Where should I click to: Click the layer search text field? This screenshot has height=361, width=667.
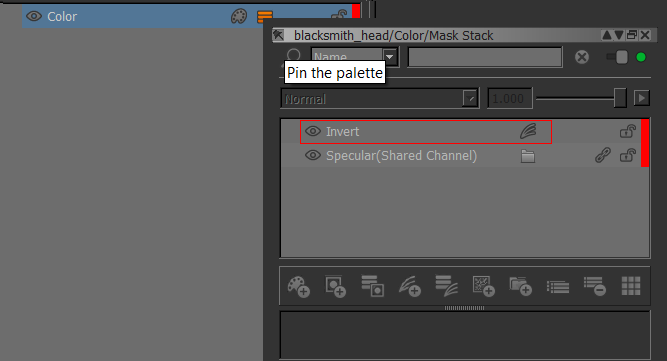click(485, 57)
